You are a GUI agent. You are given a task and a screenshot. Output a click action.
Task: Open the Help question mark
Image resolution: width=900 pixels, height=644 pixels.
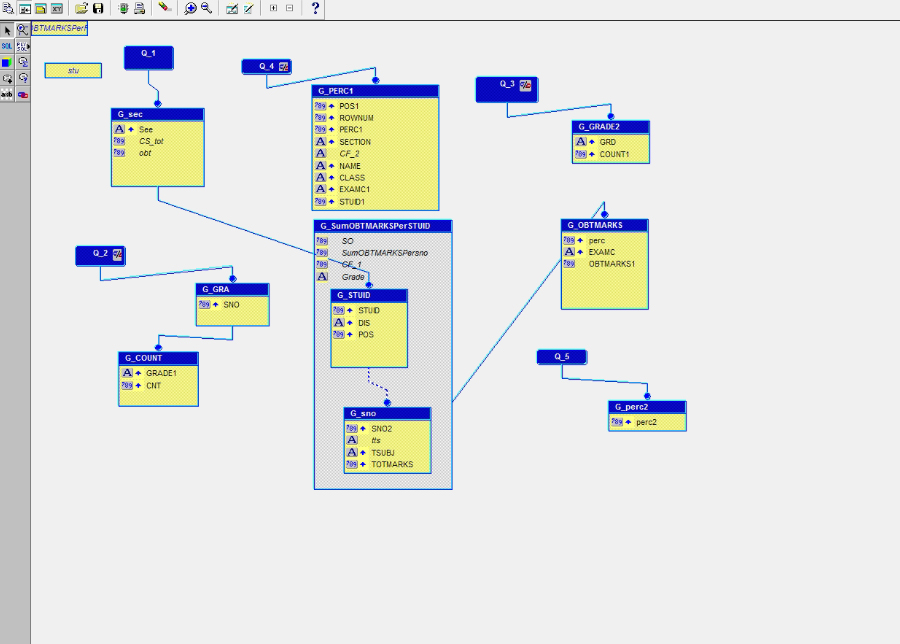pos(316,9)
